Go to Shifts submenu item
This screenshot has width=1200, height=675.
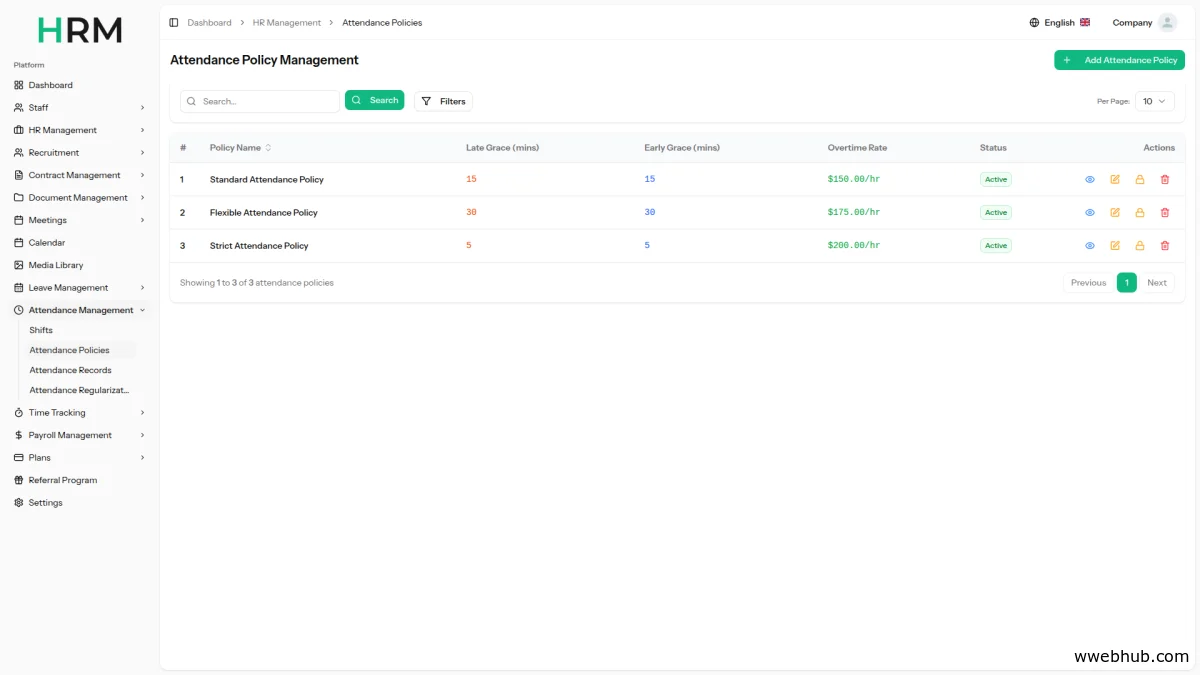(x=41, y=330)
